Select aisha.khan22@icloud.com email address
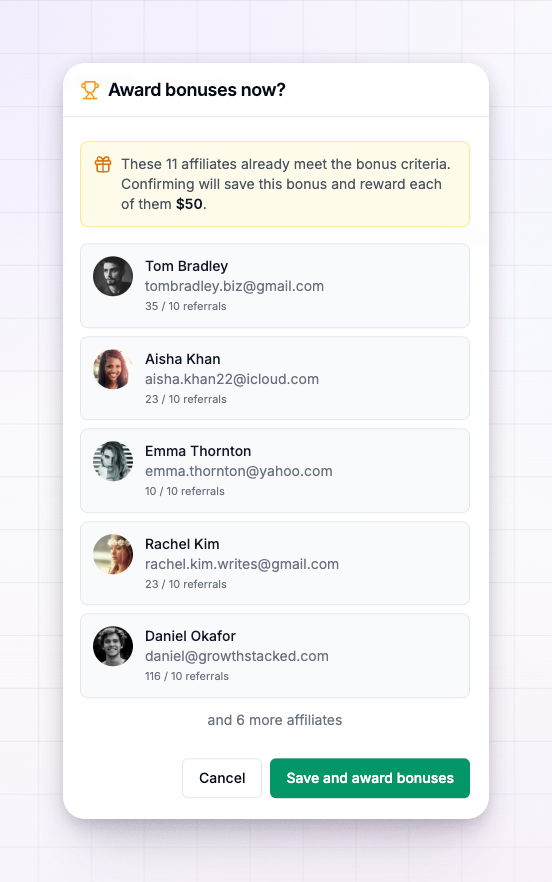552x882 pixels. (232, 379)
